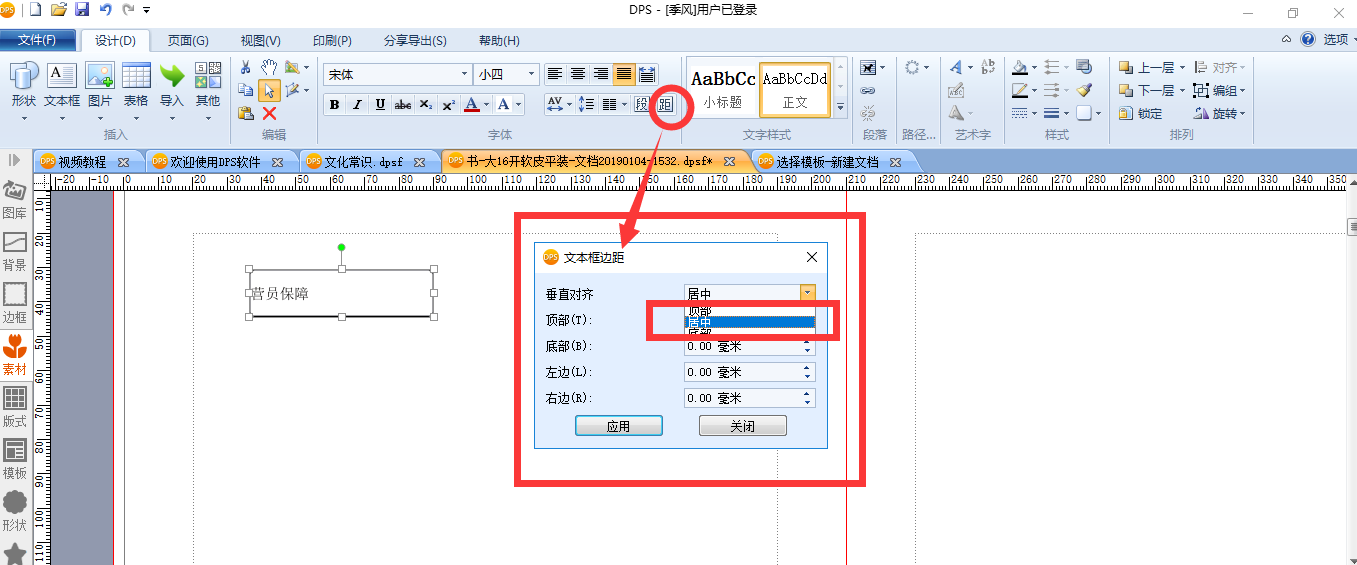Open 边框 border panel in sidebar
1357x565 pixels.
[x=15, y=304]
